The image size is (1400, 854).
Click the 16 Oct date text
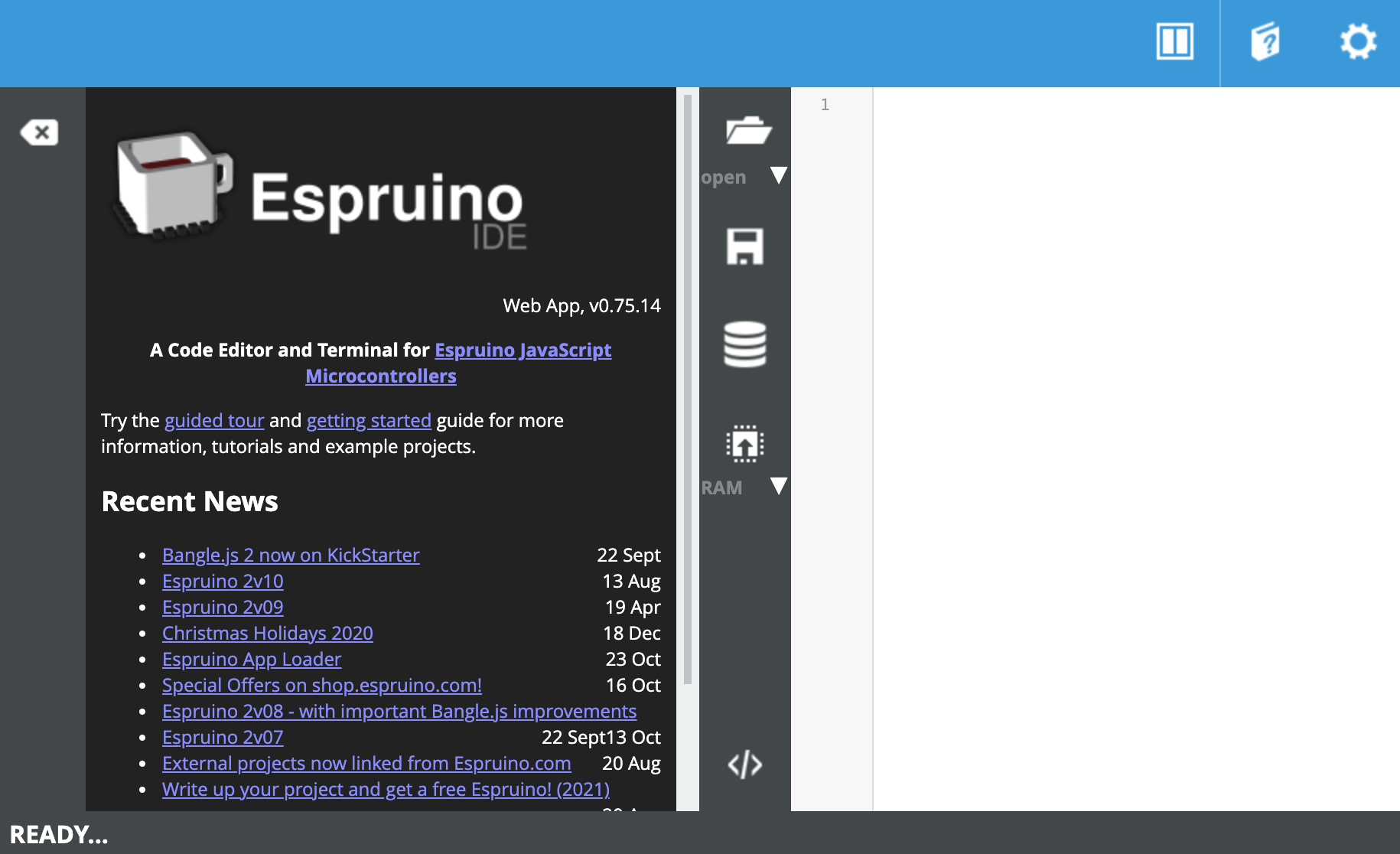point(633,686)
